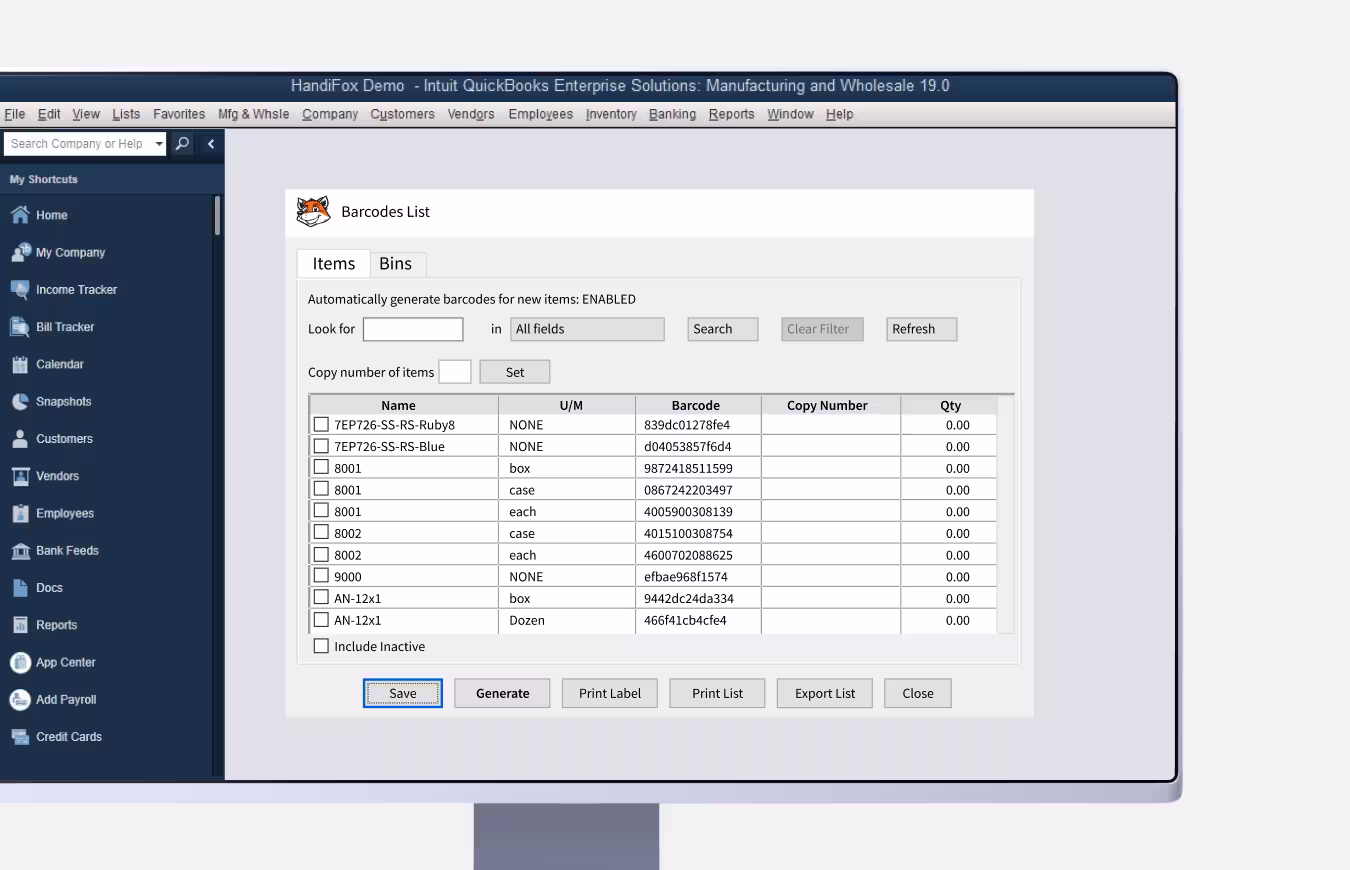Click the Generate button
1350x870 pixels.
[x=503, y=693]
